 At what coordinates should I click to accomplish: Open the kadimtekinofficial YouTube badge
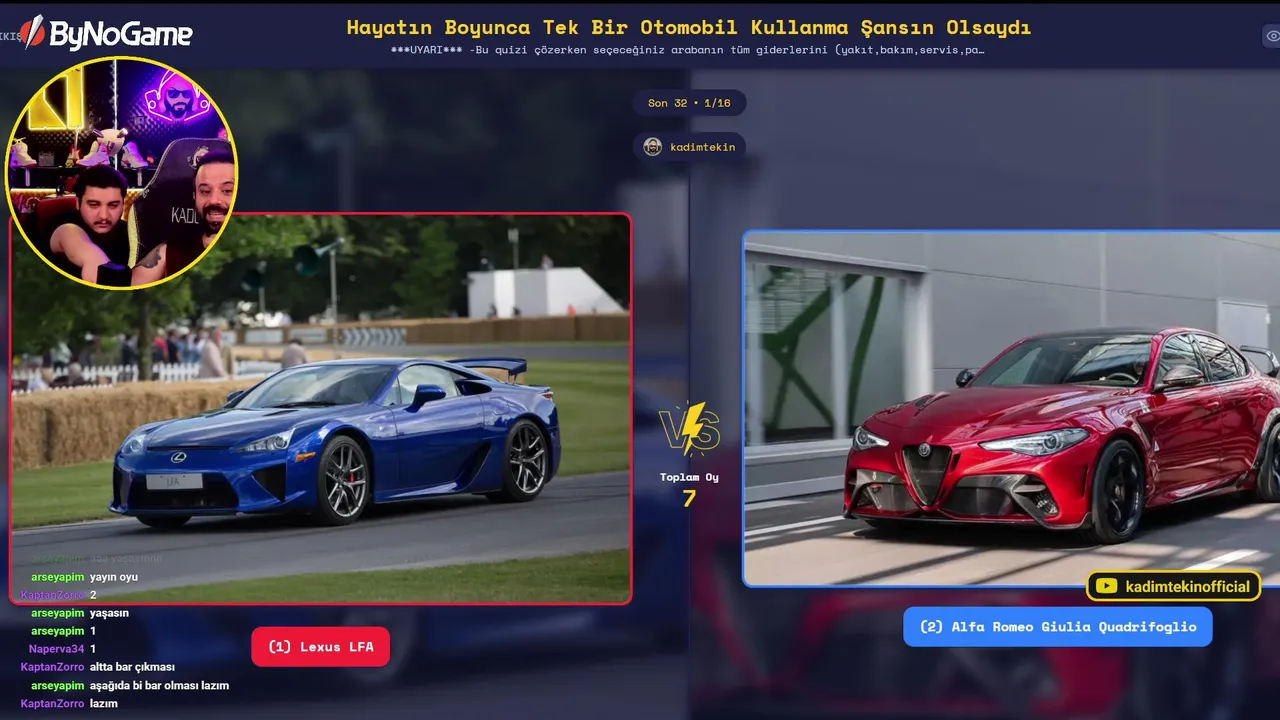[1173, 586]
